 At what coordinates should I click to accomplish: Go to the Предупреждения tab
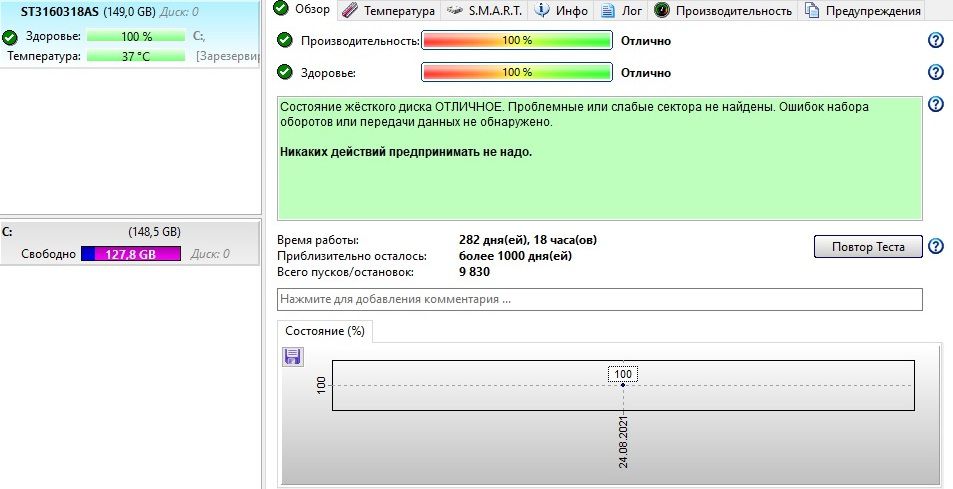pyautogui.click(x=862, y=11)
